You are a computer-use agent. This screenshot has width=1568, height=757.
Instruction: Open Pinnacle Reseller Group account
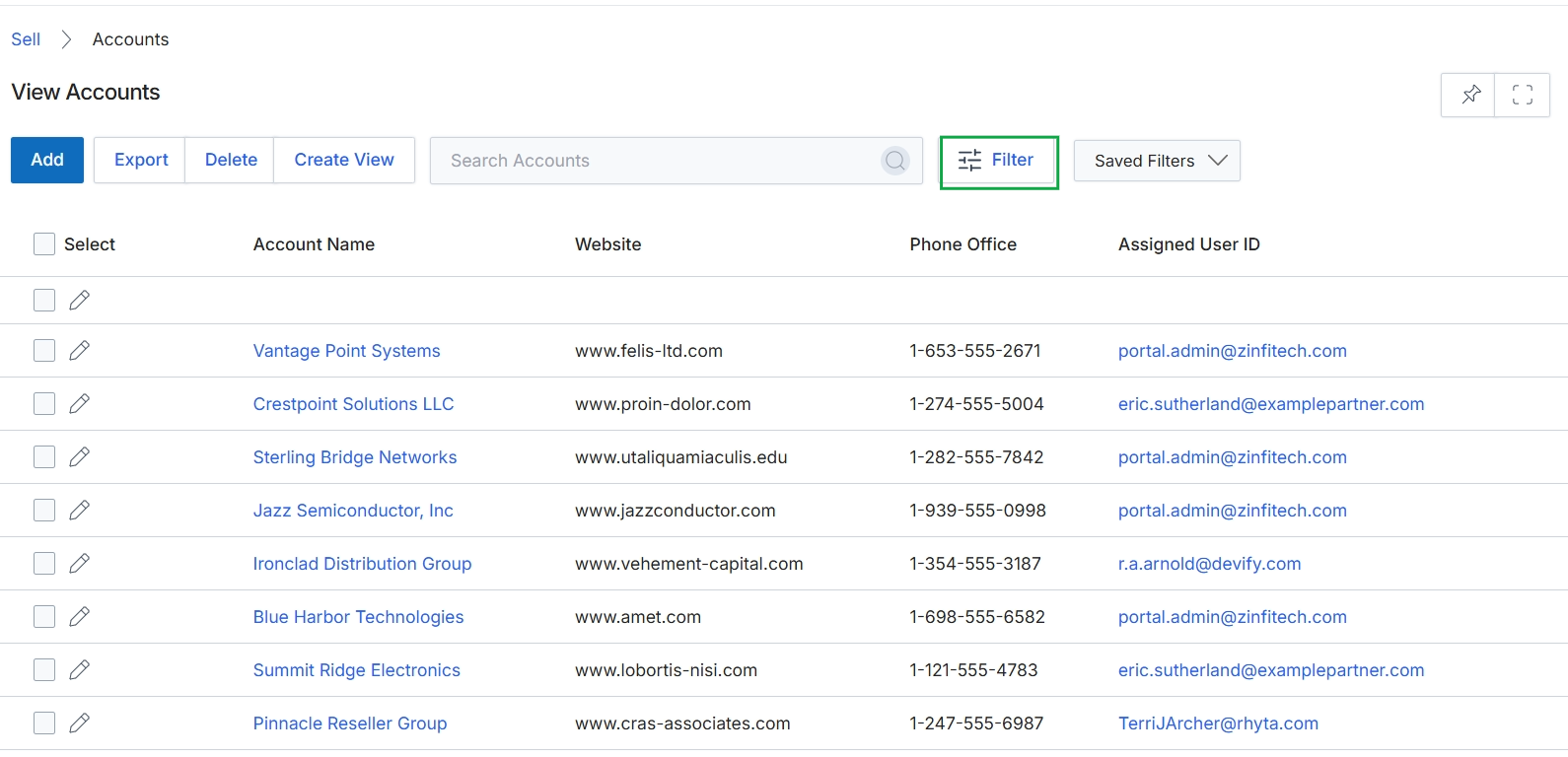point(350,723)
